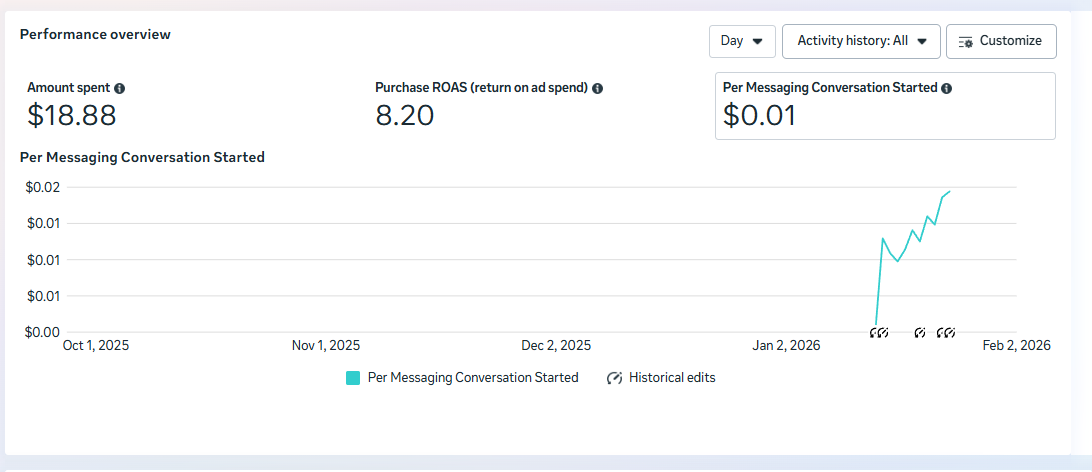Screen dimensions: 1092x472
Task: Click the Customize button
Action: (1001, 41)
